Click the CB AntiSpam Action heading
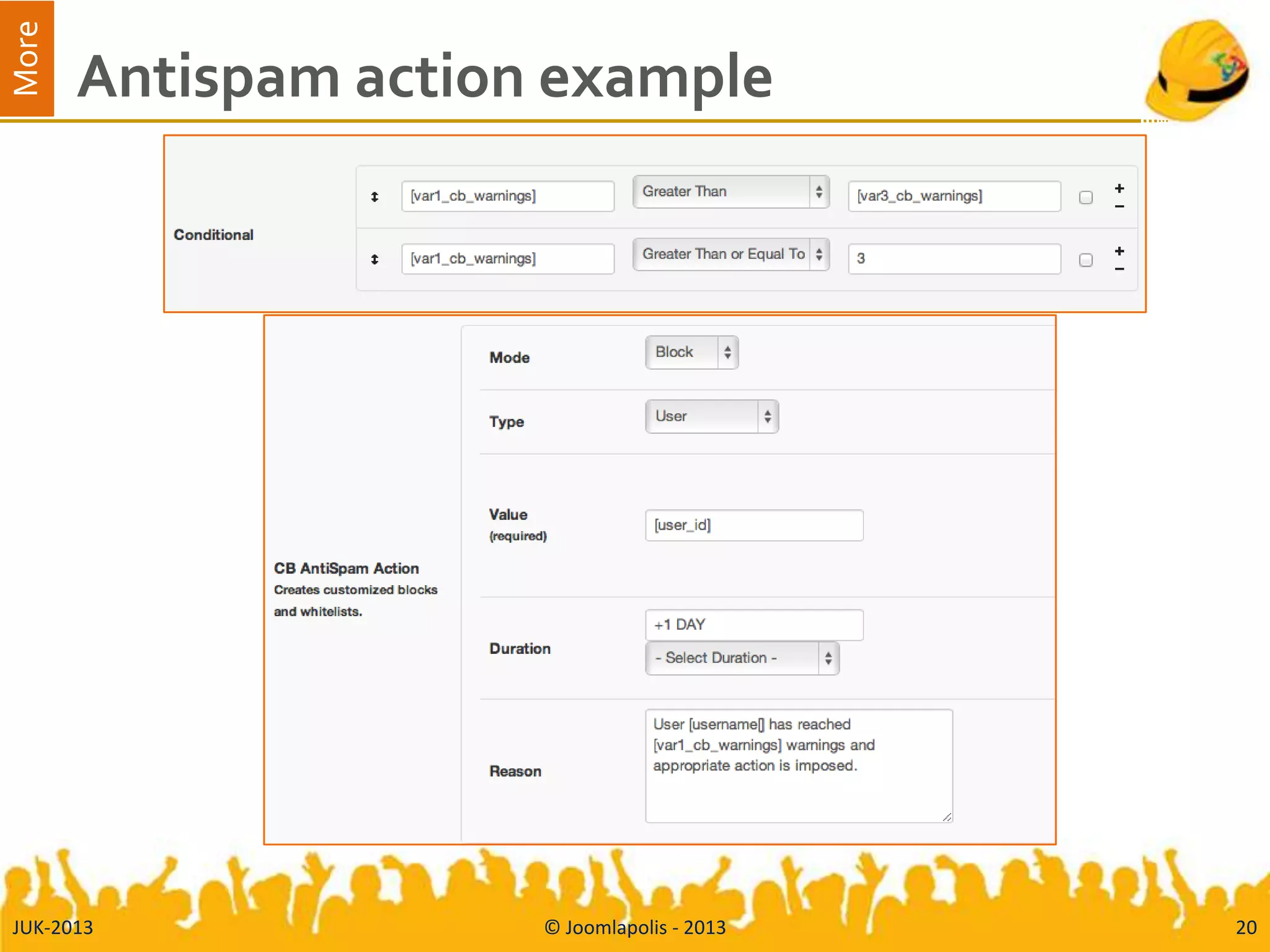 pyautogui.click(x=347, y=568)
